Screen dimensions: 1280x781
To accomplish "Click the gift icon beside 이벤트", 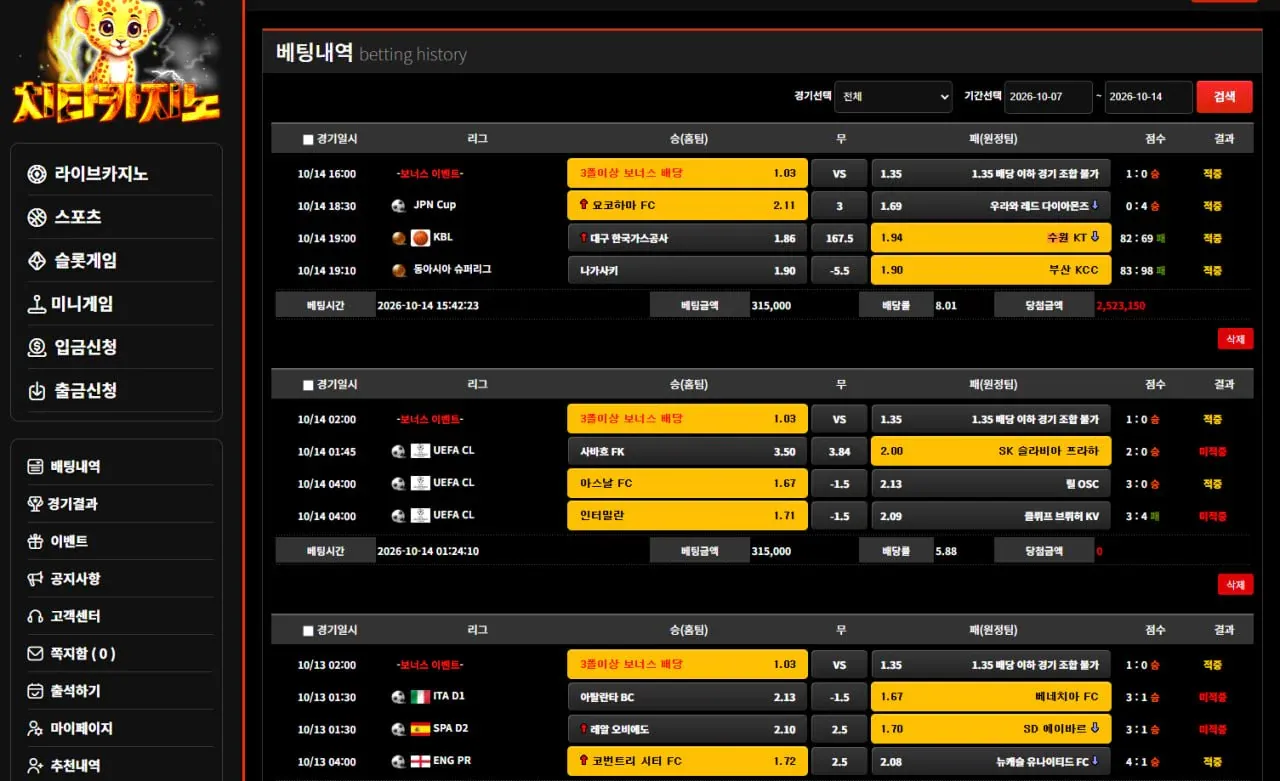I will 35,541.
